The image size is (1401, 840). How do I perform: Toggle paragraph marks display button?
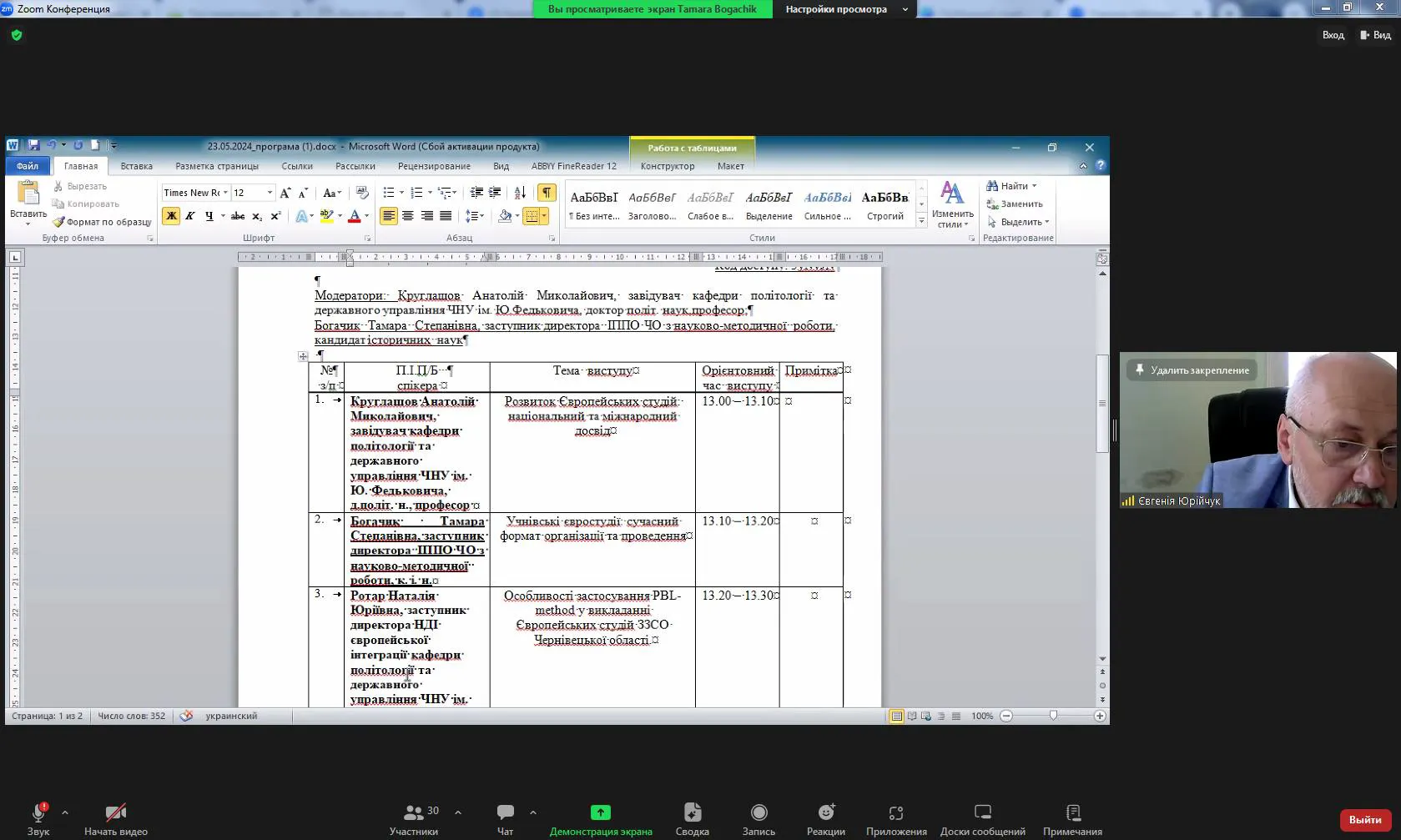(547, 193)
